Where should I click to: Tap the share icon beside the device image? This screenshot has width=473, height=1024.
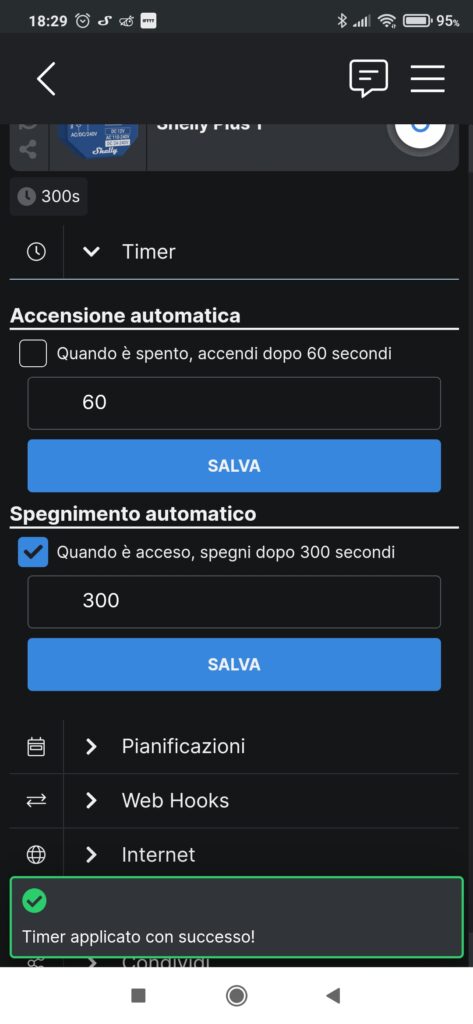pos(27,150)
